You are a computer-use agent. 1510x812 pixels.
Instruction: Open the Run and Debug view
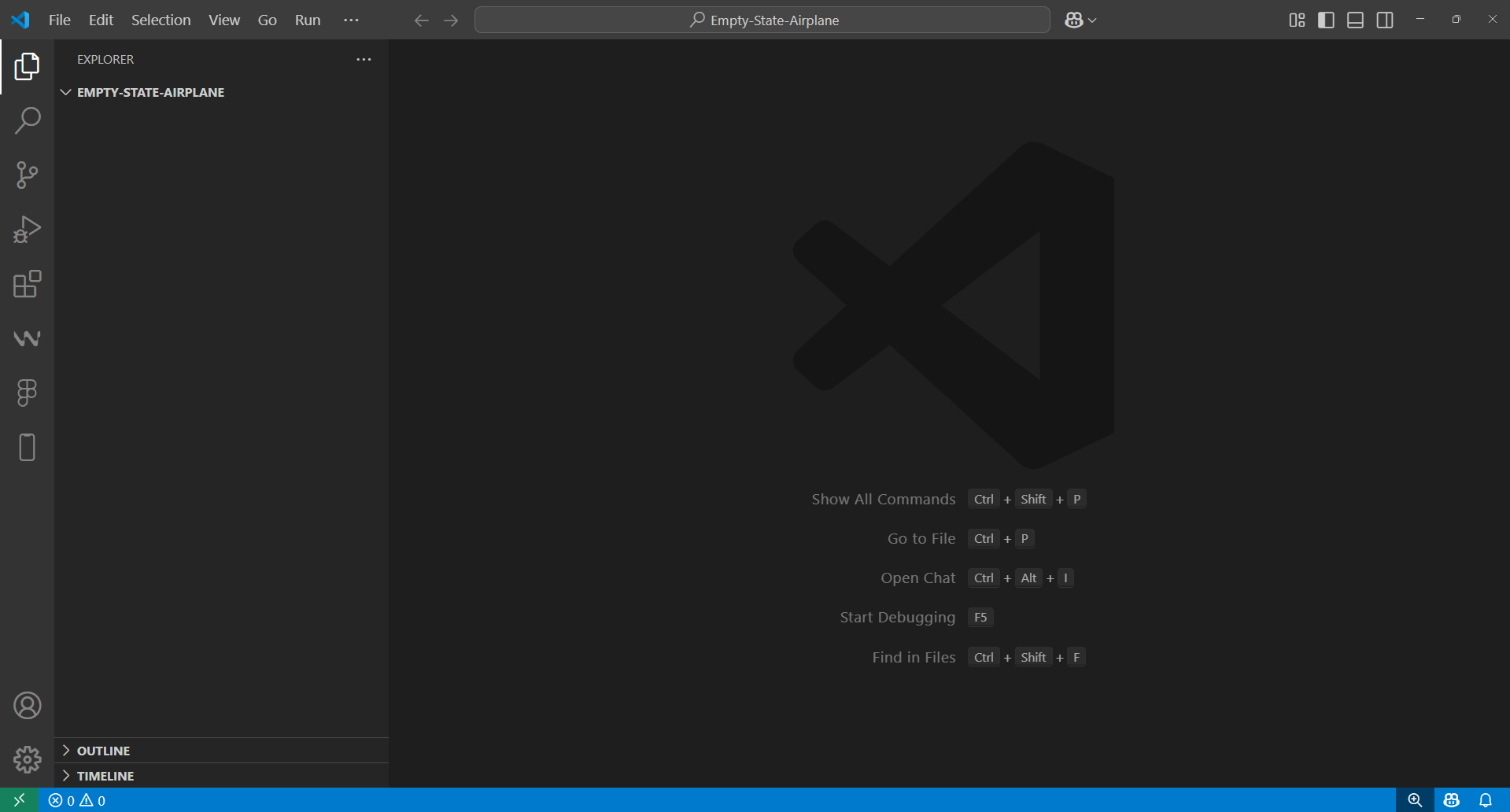coord(27,230)
